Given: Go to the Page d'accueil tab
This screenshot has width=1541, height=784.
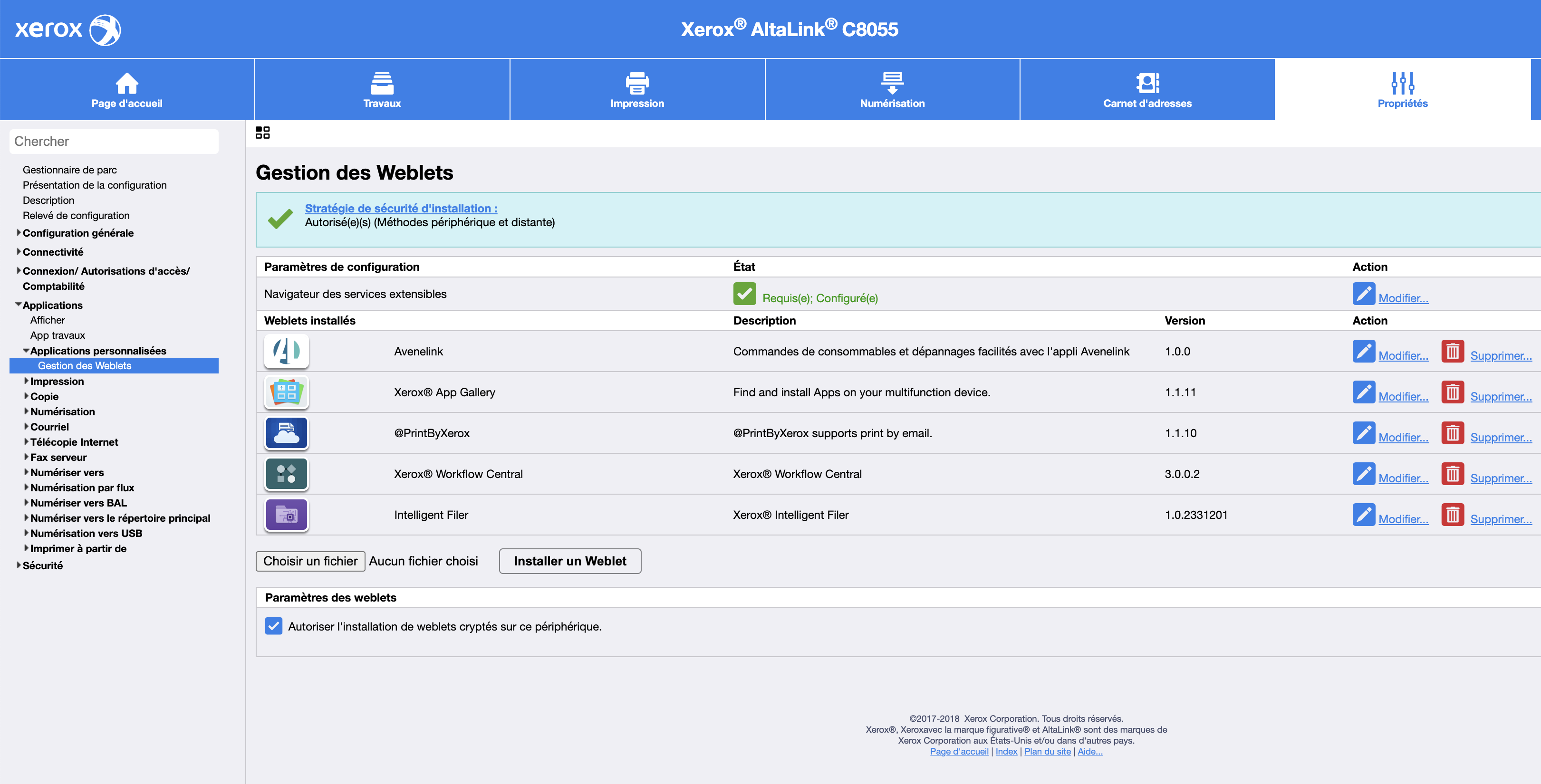Looking at the screenshot, I should [127, 89].
